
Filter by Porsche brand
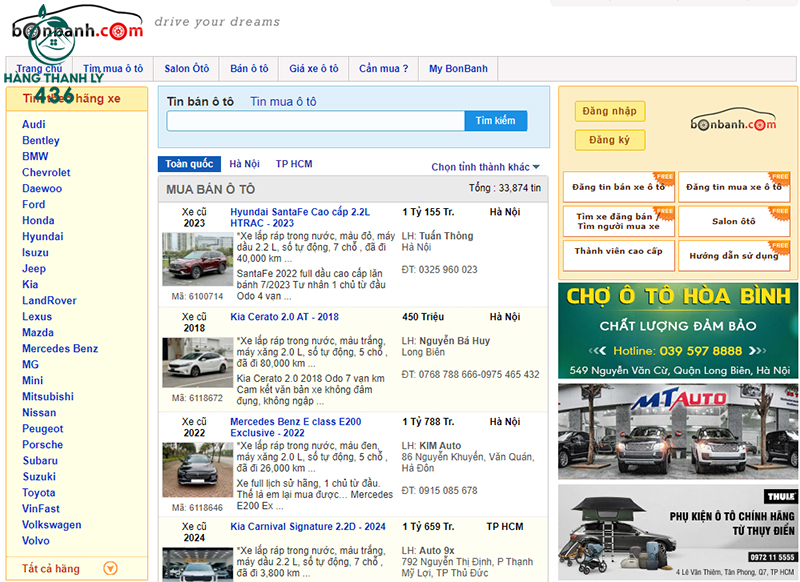42,445
